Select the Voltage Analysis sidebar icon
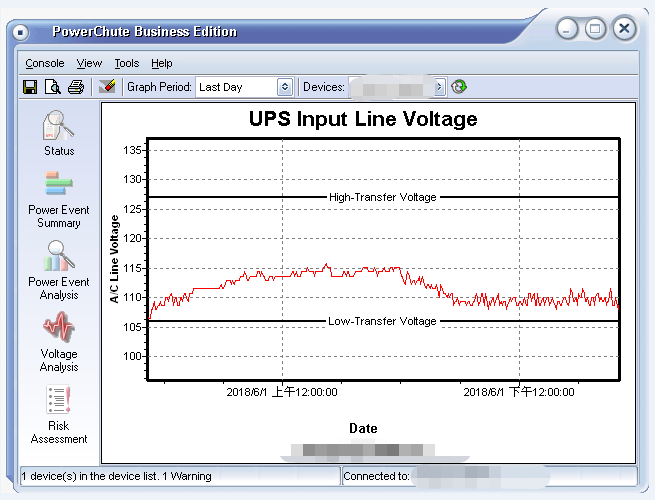Image resolution: width=655 pixels, height=500 pixels. point(59,342)
